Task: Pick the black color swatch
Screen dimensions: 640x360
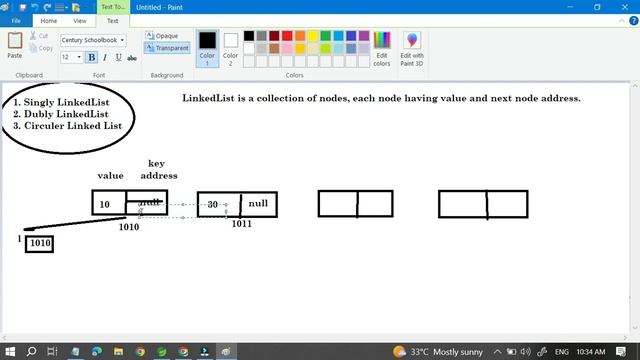Action: 249,36
